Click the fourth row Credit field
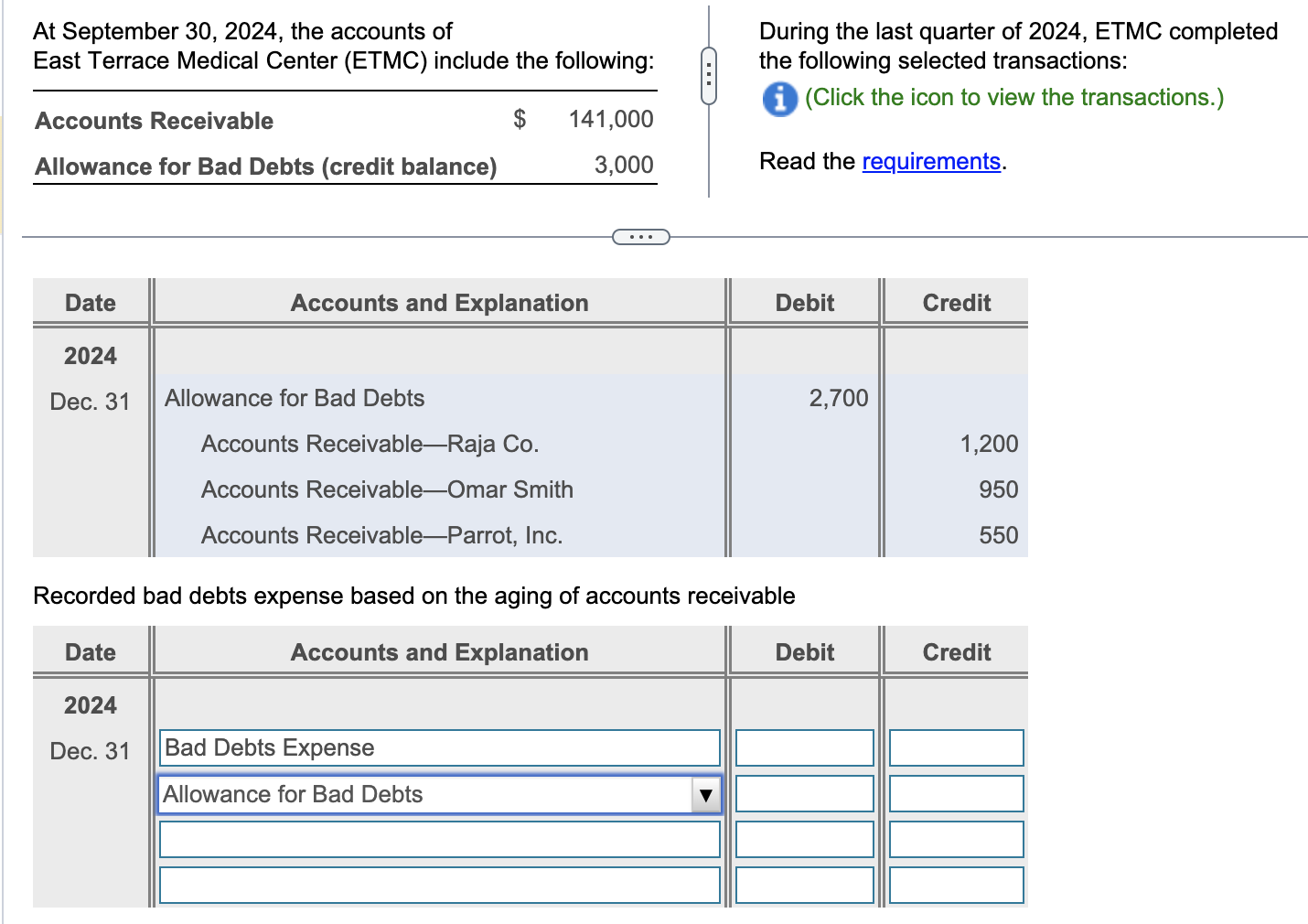This screenshot has height=924, width=1308. [x=956, y=885]
